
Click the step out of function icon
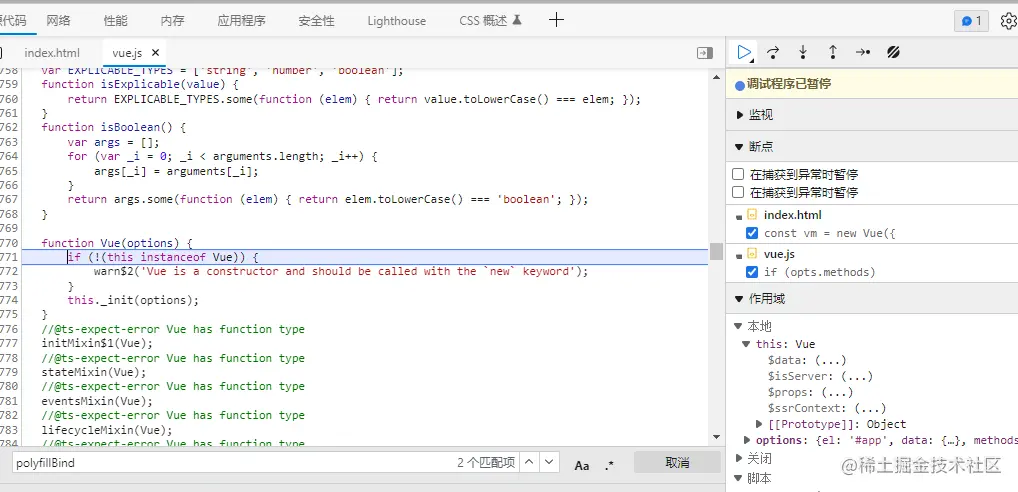click(833, 52)
